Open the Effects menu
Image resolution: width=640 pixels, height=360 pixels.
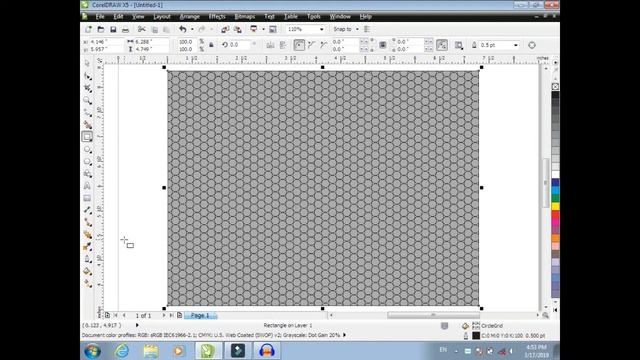pos(217,17)
